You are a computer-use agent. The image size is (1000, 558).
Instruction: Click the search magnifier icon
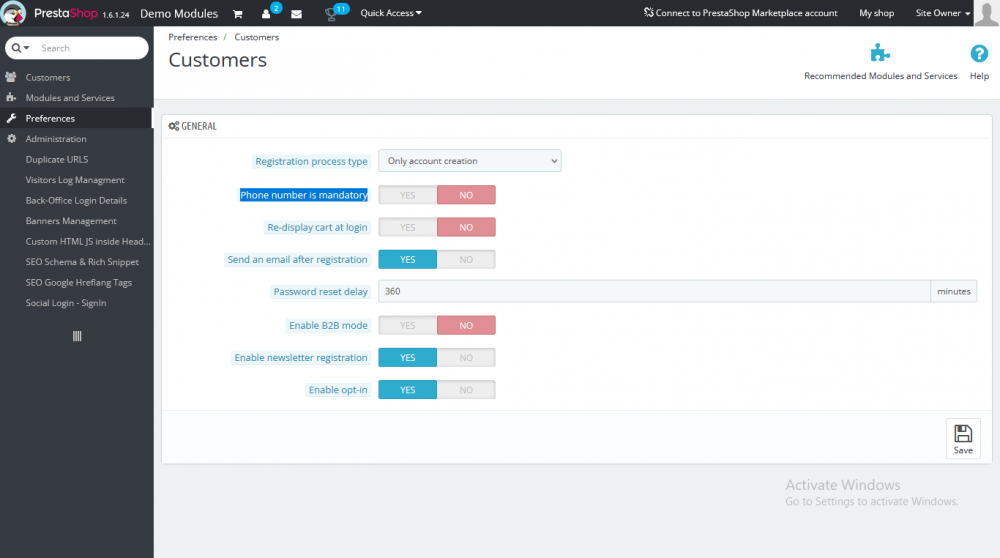point(16,48)
